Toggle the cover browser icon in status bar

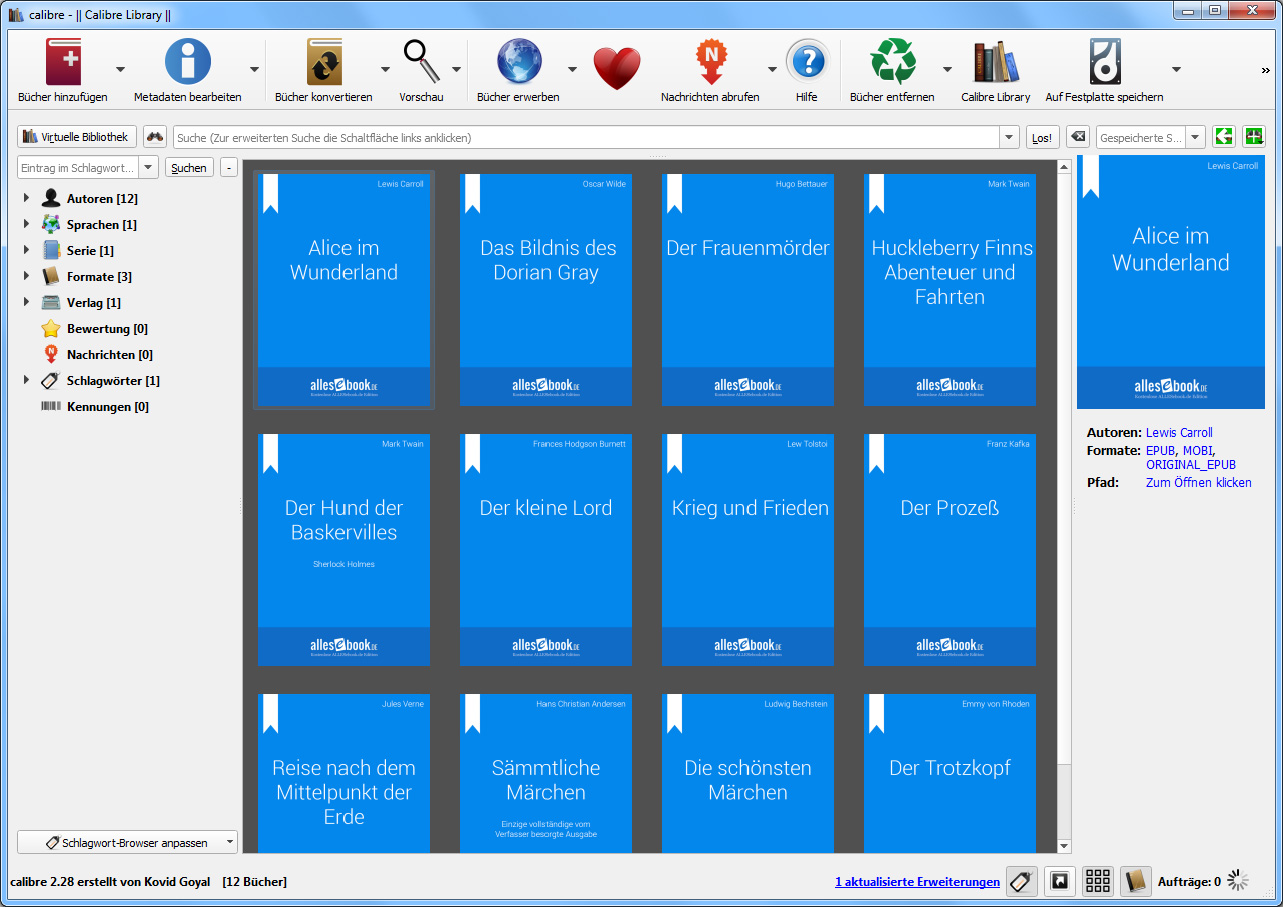[x=1060, y=881]
